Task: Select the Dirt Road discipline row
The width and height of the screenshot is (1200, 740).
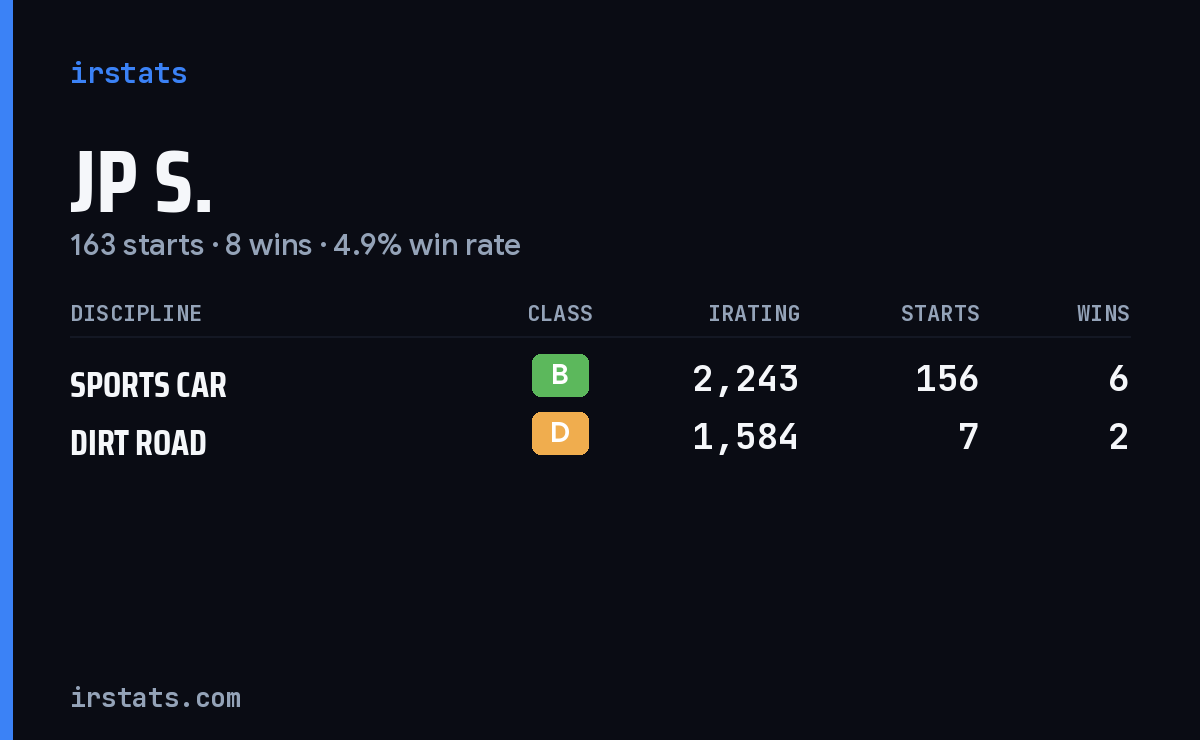Action: pos(600,438)
